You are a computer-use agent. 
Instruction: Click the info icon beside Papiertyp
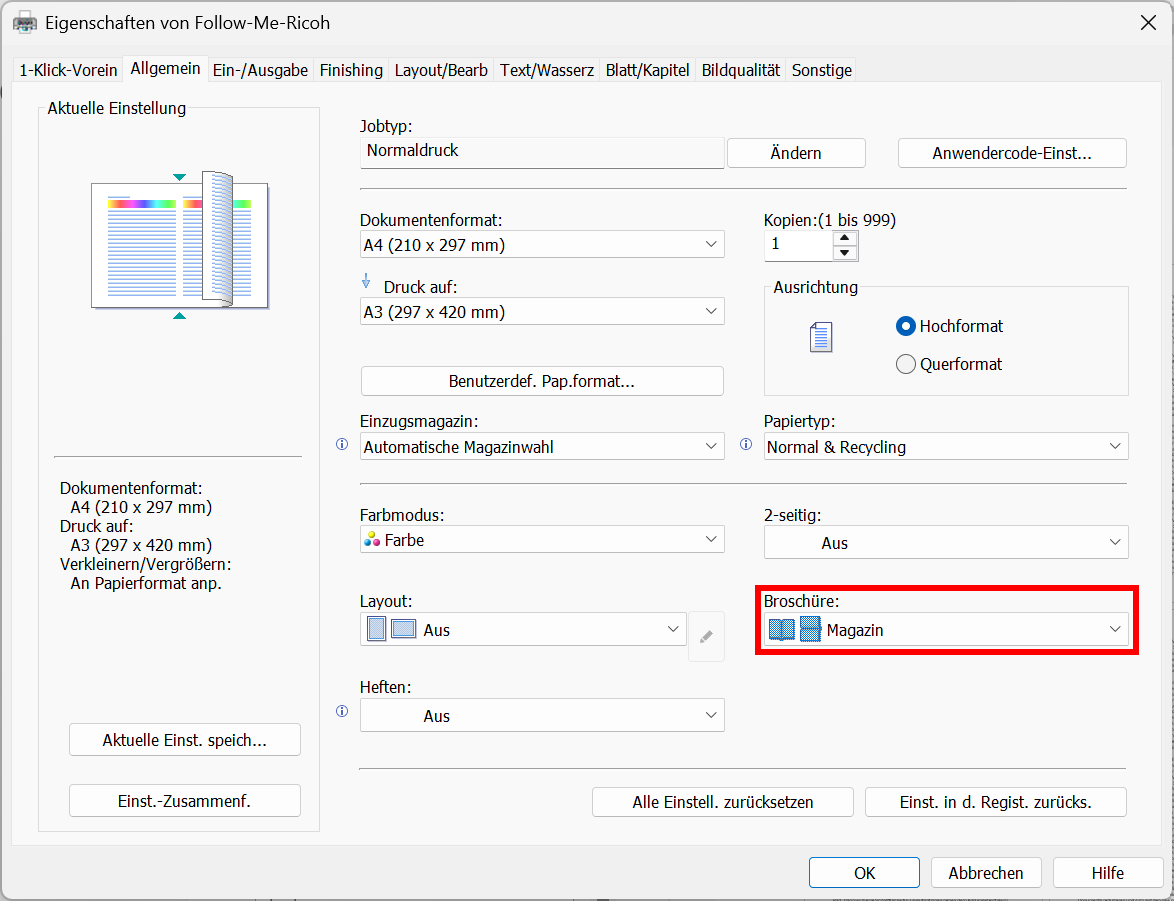746,445
